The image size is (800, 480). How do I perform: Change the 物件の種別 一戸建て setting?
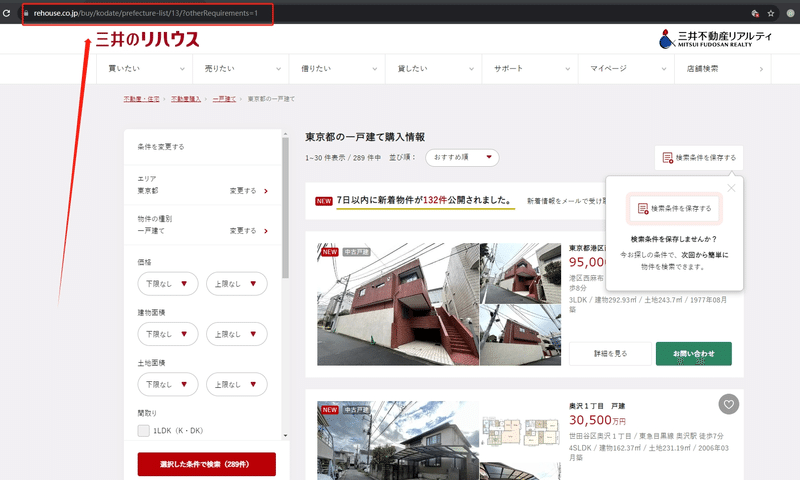tap(248, 231)
